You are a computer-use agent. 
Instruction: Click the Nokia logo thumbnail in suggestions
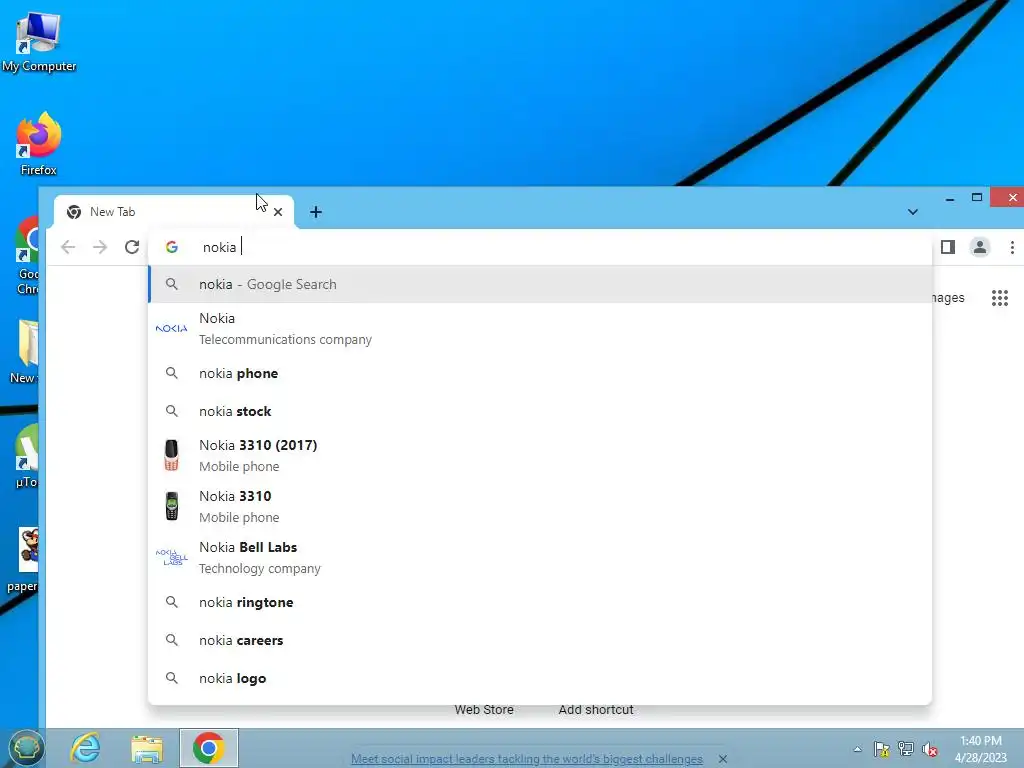tap(172, 328)
